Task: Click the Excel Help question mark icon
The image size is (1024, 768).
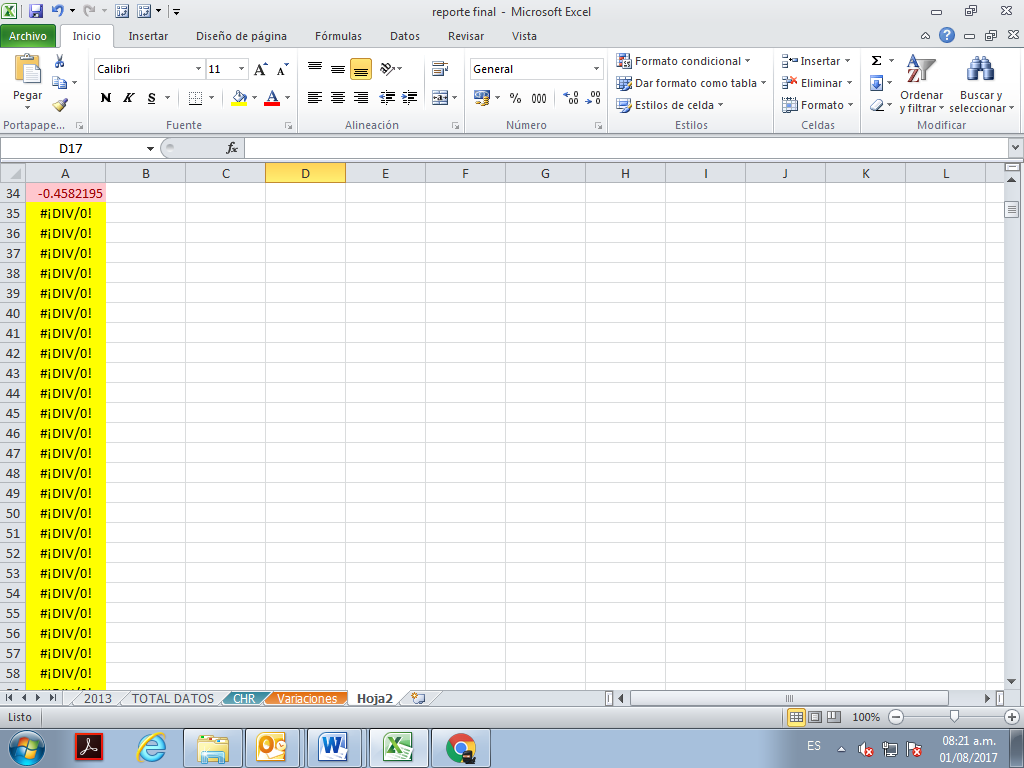Action: (947, 35)
